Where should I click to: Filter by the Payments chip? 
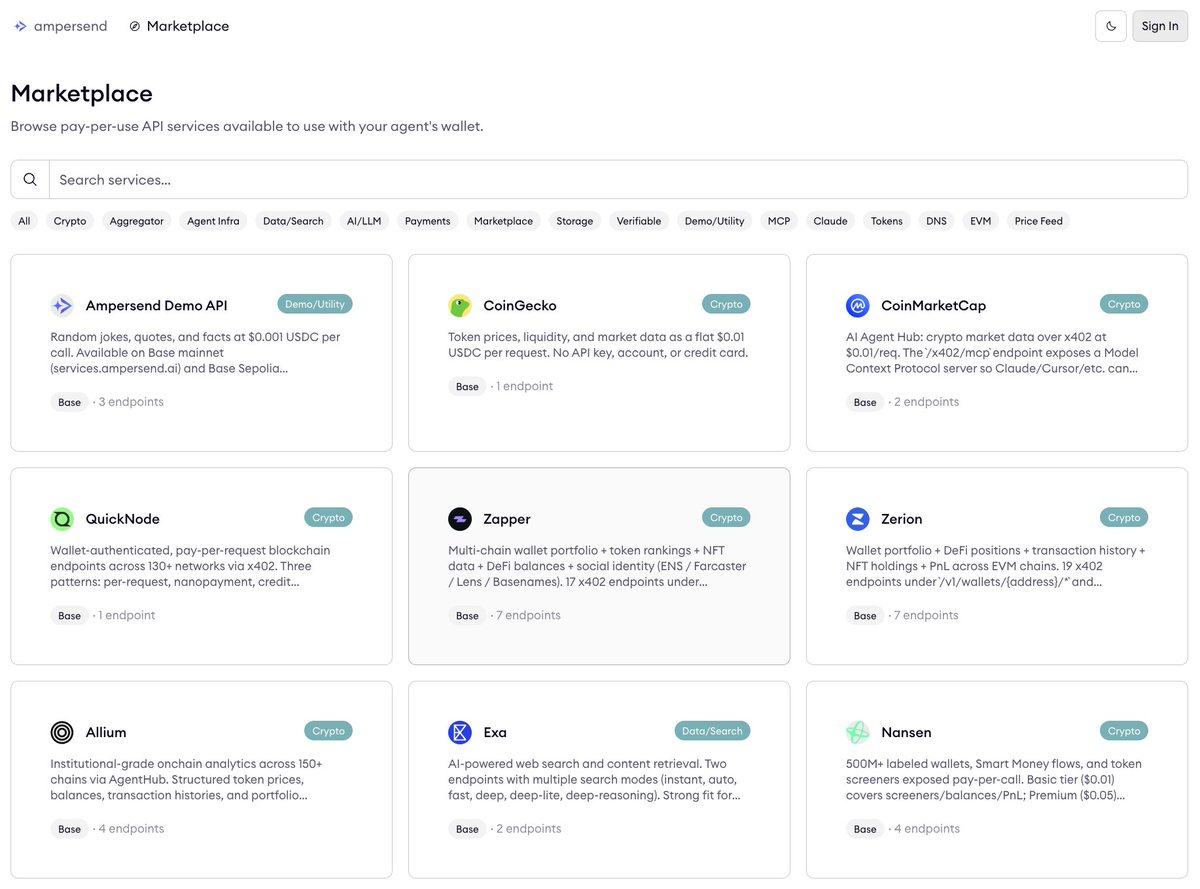428,221
